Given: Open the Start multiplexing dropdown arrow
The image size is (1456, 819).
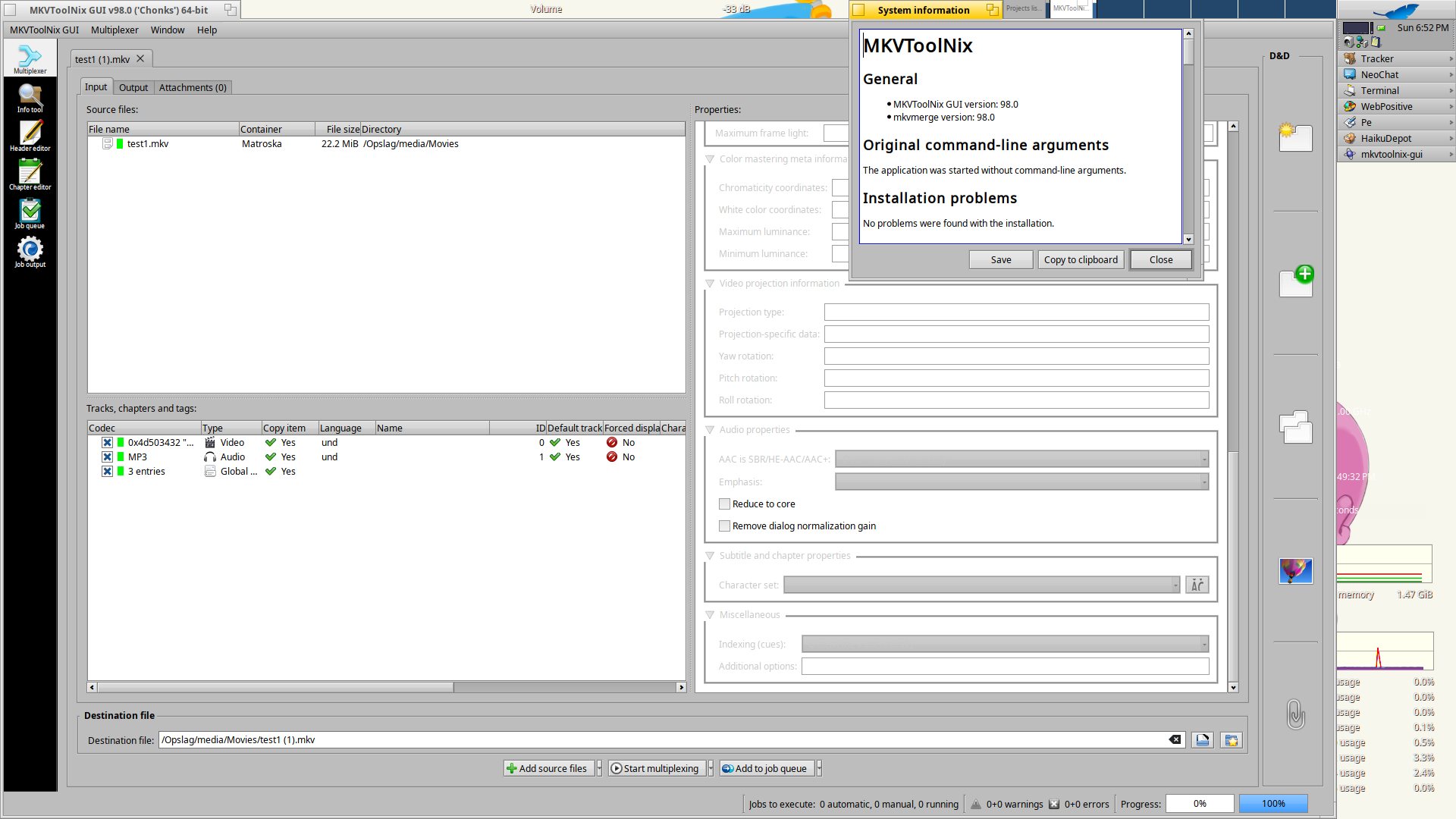Looking at the screenshot, I should [x=711, y=768].
